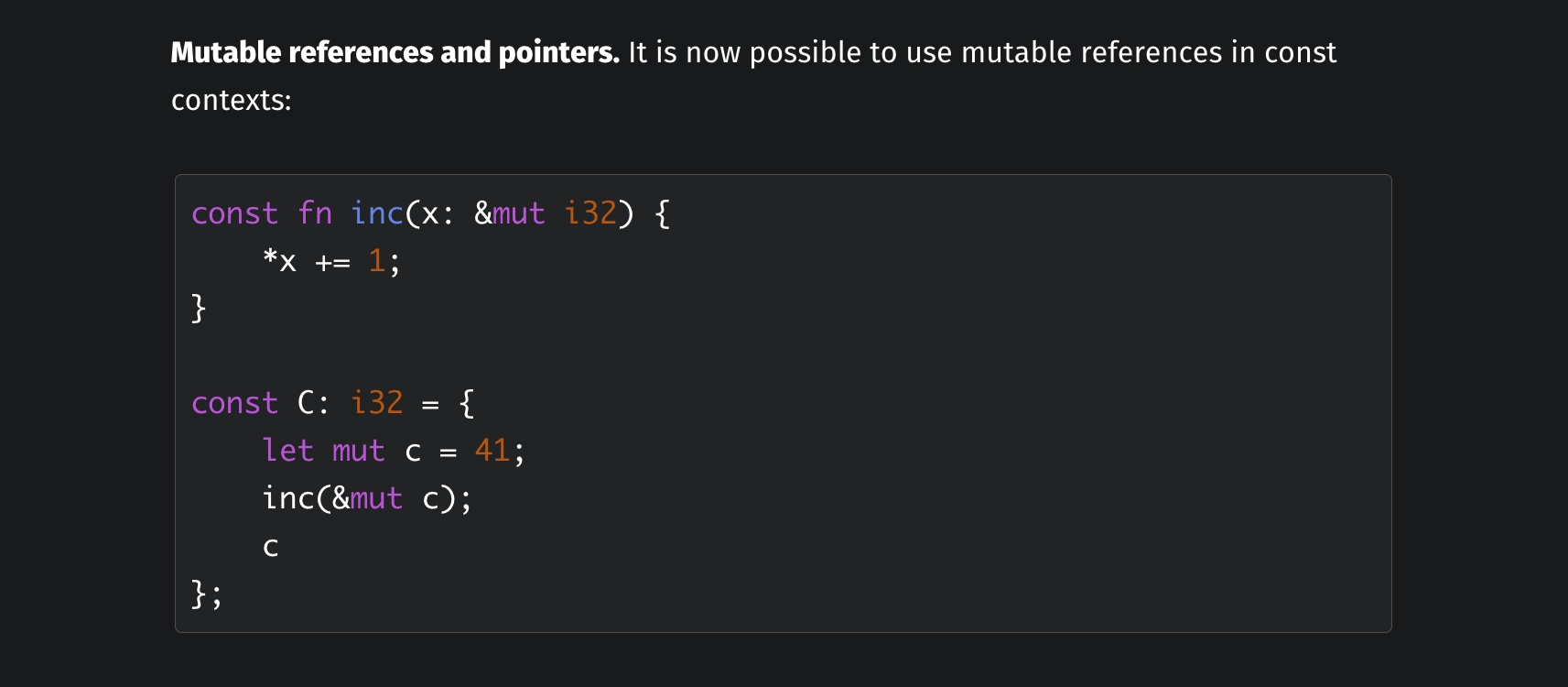Image resolution: width=1568 pixels, height=687 pixels.
Task: Click the number "41" literal
Action: (492, 451)
